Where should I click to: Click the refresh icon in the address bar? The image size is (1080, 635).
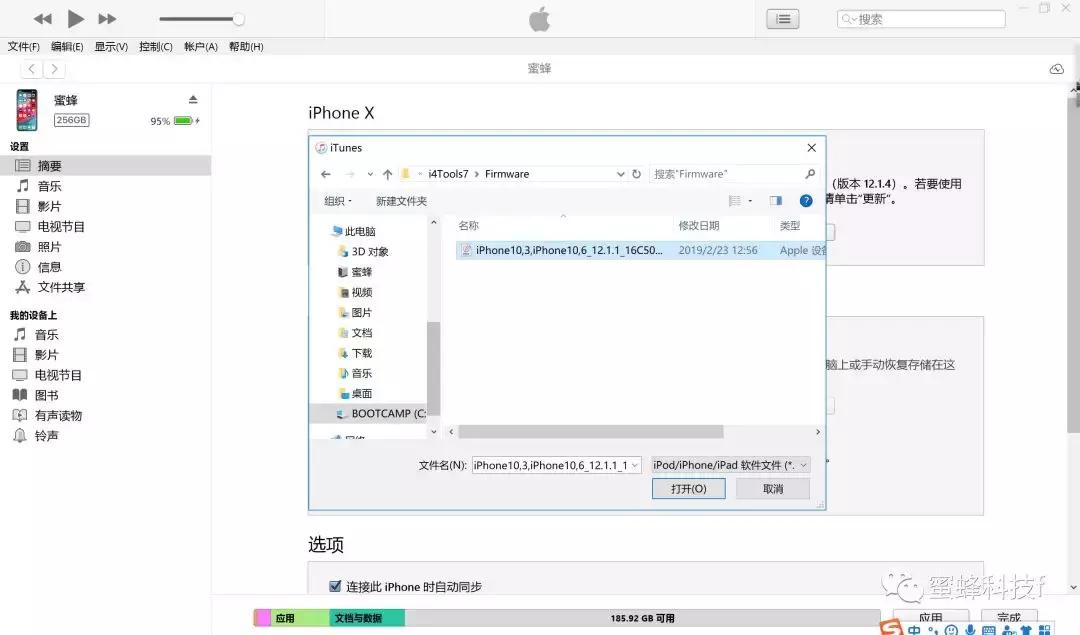pos(637,173)
